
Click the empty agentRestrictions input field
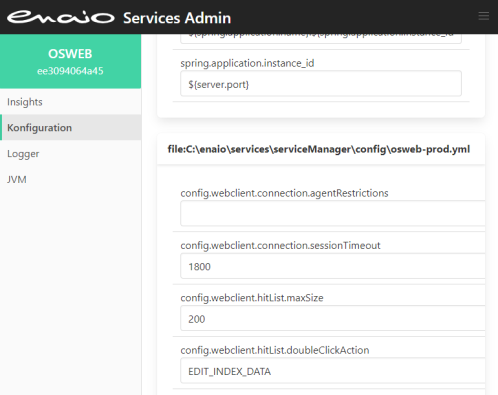(333, 213)
